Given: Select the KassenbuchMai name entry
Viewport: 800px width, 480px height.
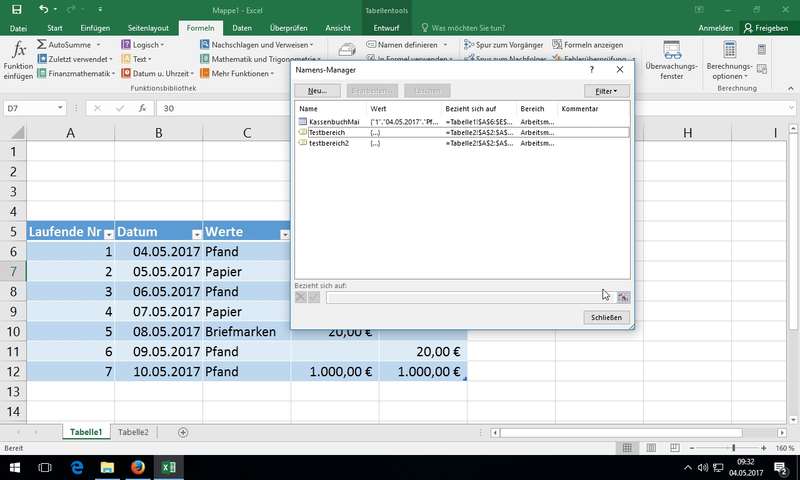Looking at the screenshot, I should pos(333,121).
